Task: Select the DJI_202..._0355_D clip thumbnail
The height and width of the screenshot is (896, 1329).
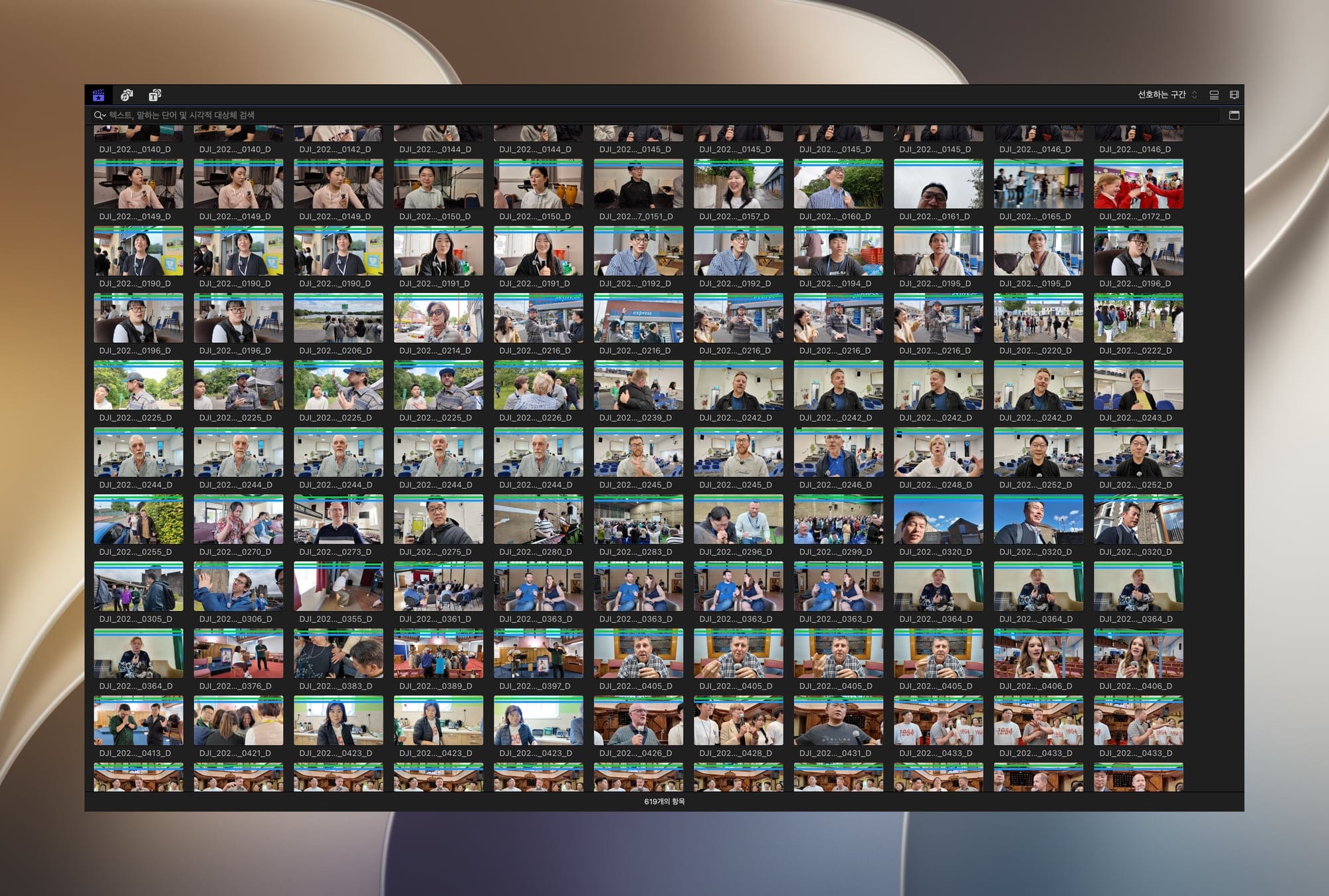Action: pyautogui.click(x=338, y=586)
